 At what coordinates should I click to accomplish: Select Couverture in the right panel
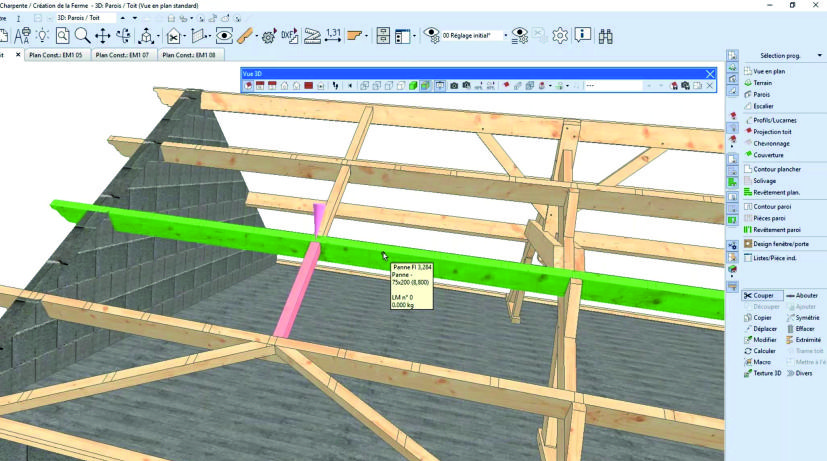(x=768, y=155)
